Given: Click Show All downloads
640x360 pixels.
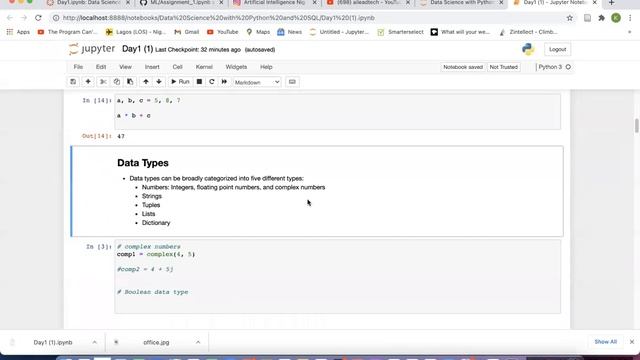Looking at the screenshot, I should tap(605, 342).
